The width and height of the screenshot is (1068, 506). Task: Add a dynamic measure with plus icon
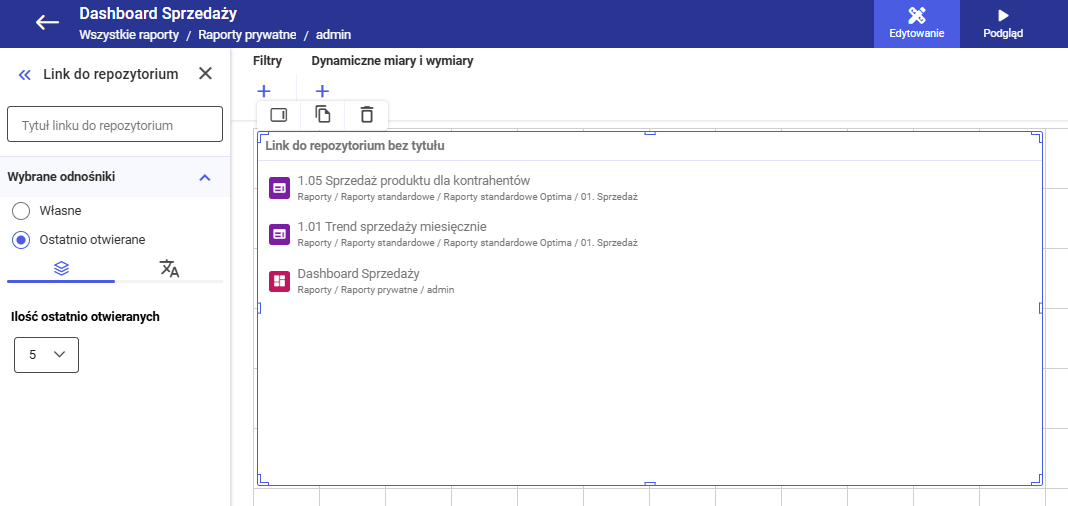(x=322, y=91)
